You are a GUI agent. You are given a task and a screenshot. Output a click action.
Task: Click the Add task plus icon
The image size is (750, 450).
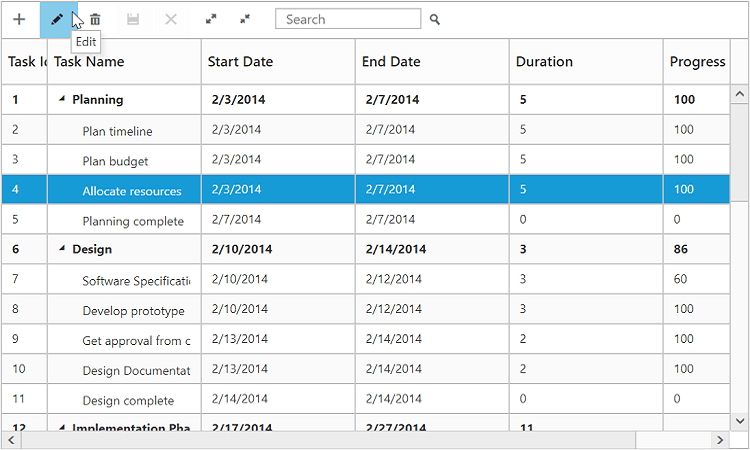(19, 19)
